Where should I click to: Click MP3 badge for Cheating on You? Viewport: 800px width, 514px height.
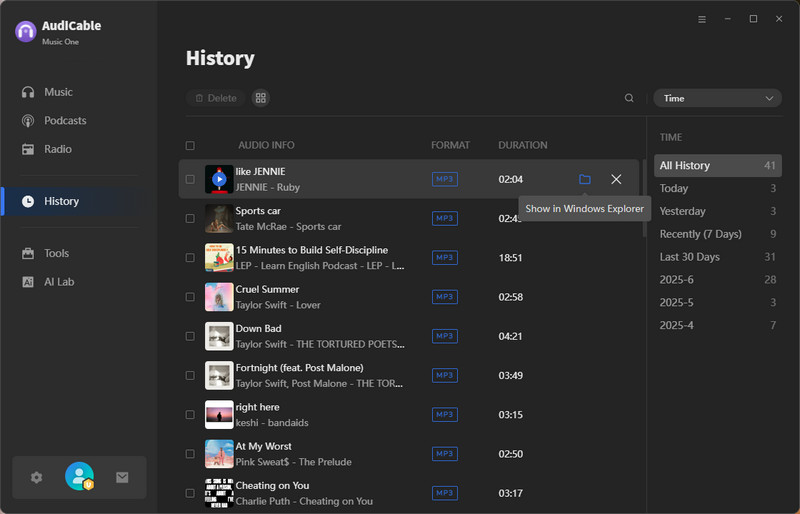[x=445, y=493]
